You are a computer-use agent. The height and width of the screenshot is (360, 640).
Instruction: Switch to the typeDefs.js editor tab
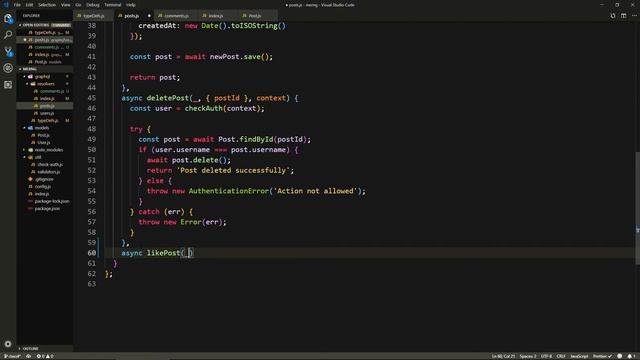click(93, 16)
